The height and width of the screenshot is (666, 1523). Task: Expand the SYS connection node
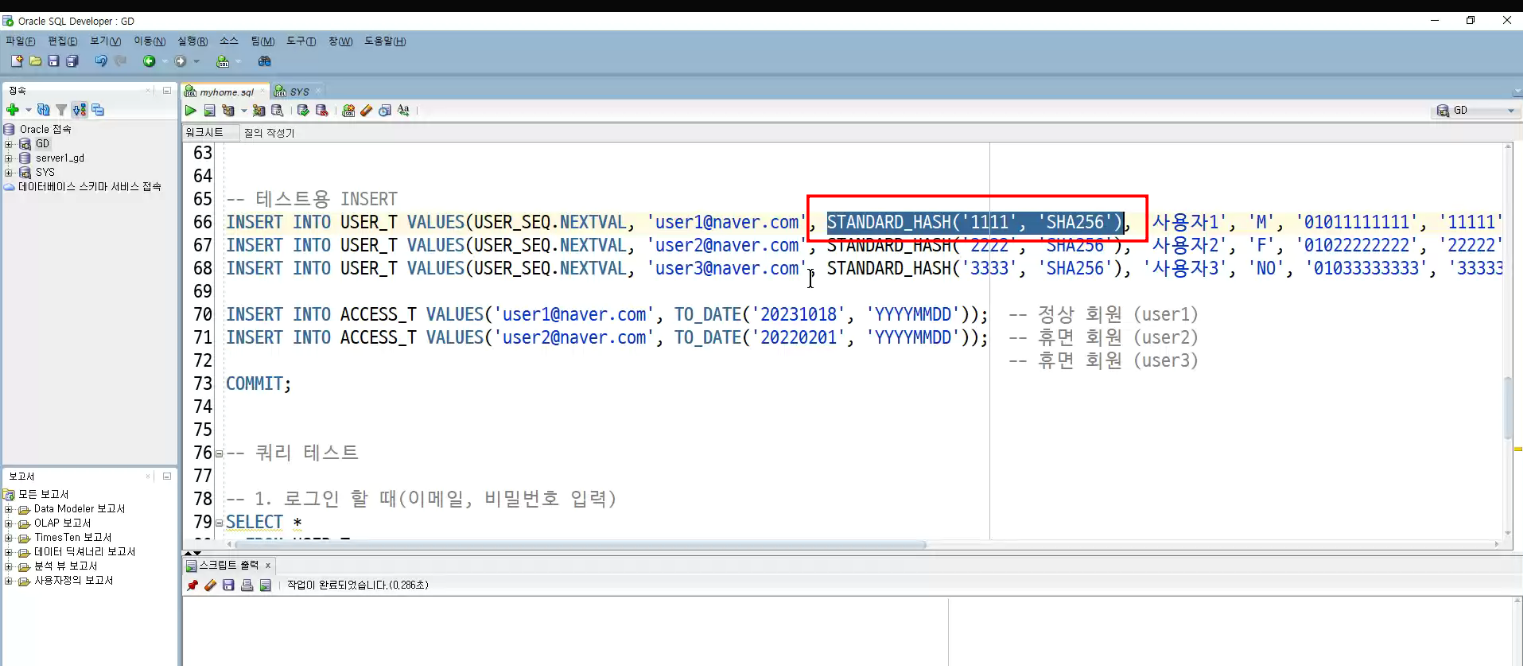(x=8, y=172)
